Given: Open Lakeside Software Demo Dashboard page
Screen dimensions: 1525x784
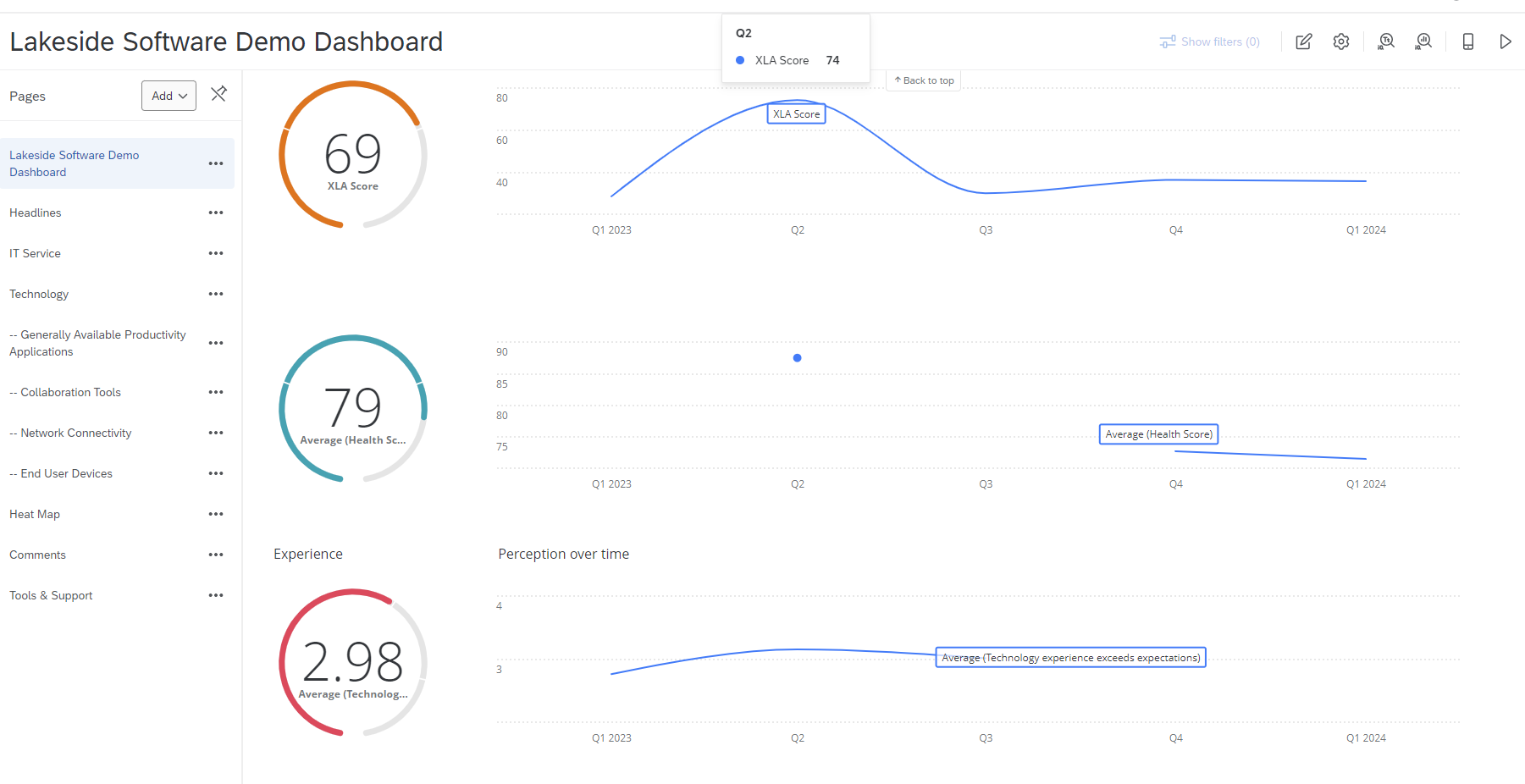Looking at the screenshot, I should click(75, 163).
